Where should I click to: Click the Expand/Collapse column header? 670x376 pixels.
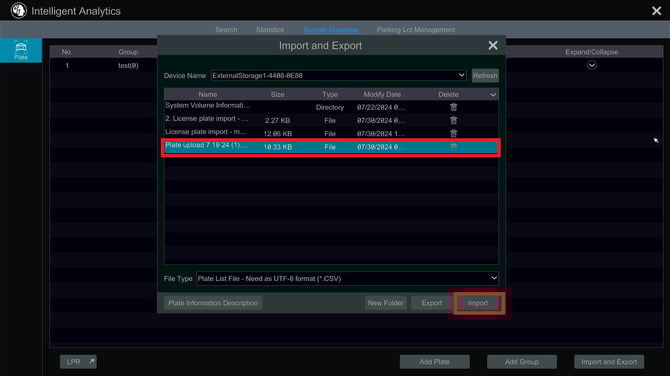[x=591, y=52]
